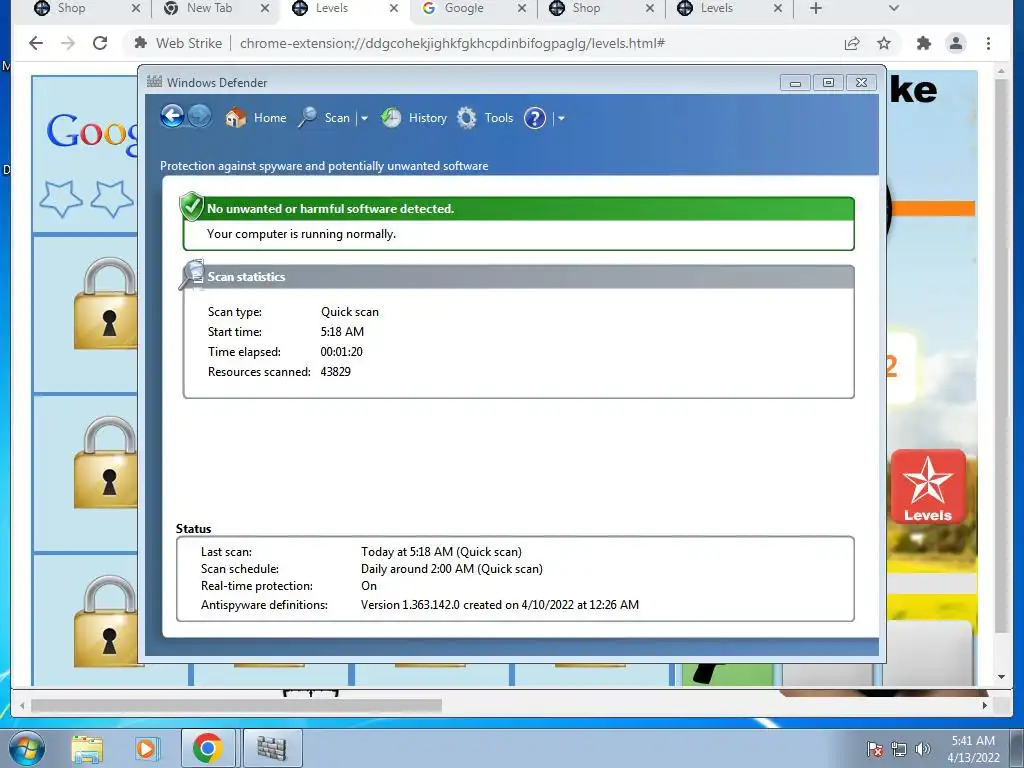Open the tab search chevron

tap(894, 8)
